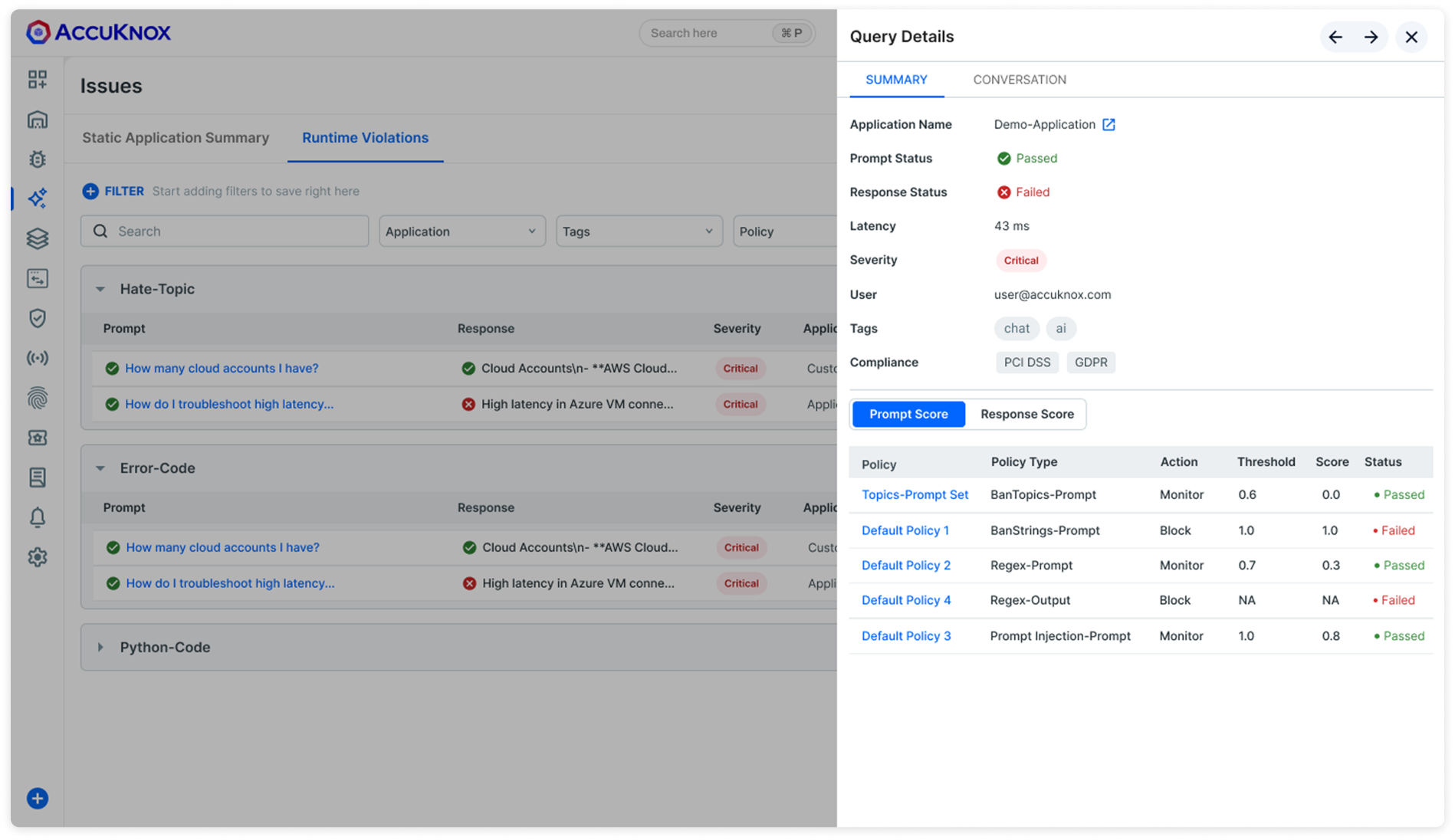Image resolution: width=1455 pixels, height=840 pixels.
Task: Open Settings with the gear icon
Action: point(37,557)
